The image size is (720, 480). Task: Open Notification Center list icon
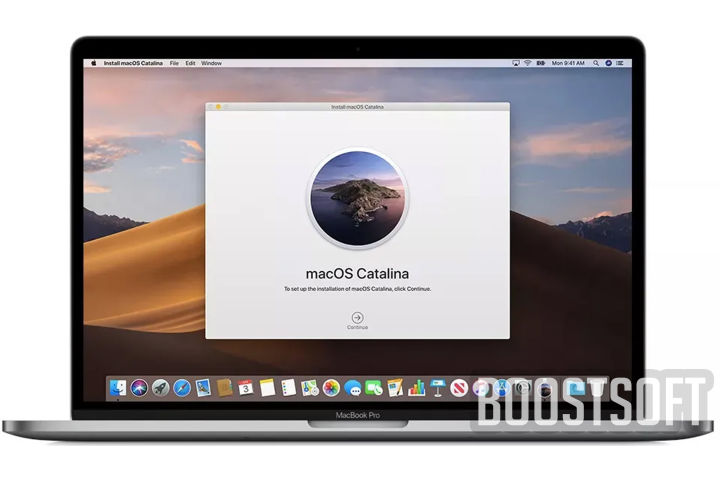coord(620,63)
